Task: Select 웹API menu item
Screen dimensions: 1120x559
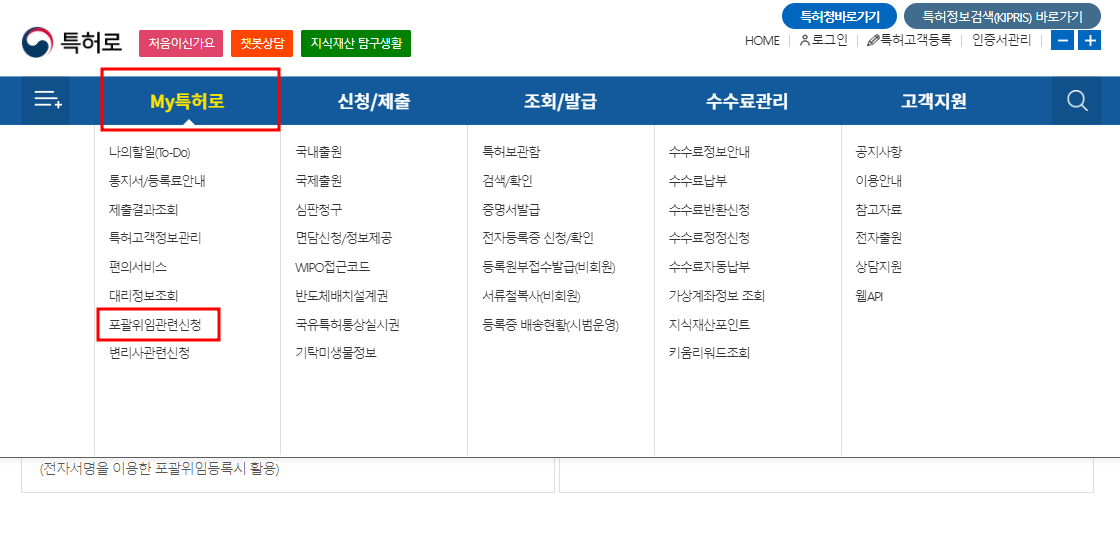Action: (x=869, y=296)
